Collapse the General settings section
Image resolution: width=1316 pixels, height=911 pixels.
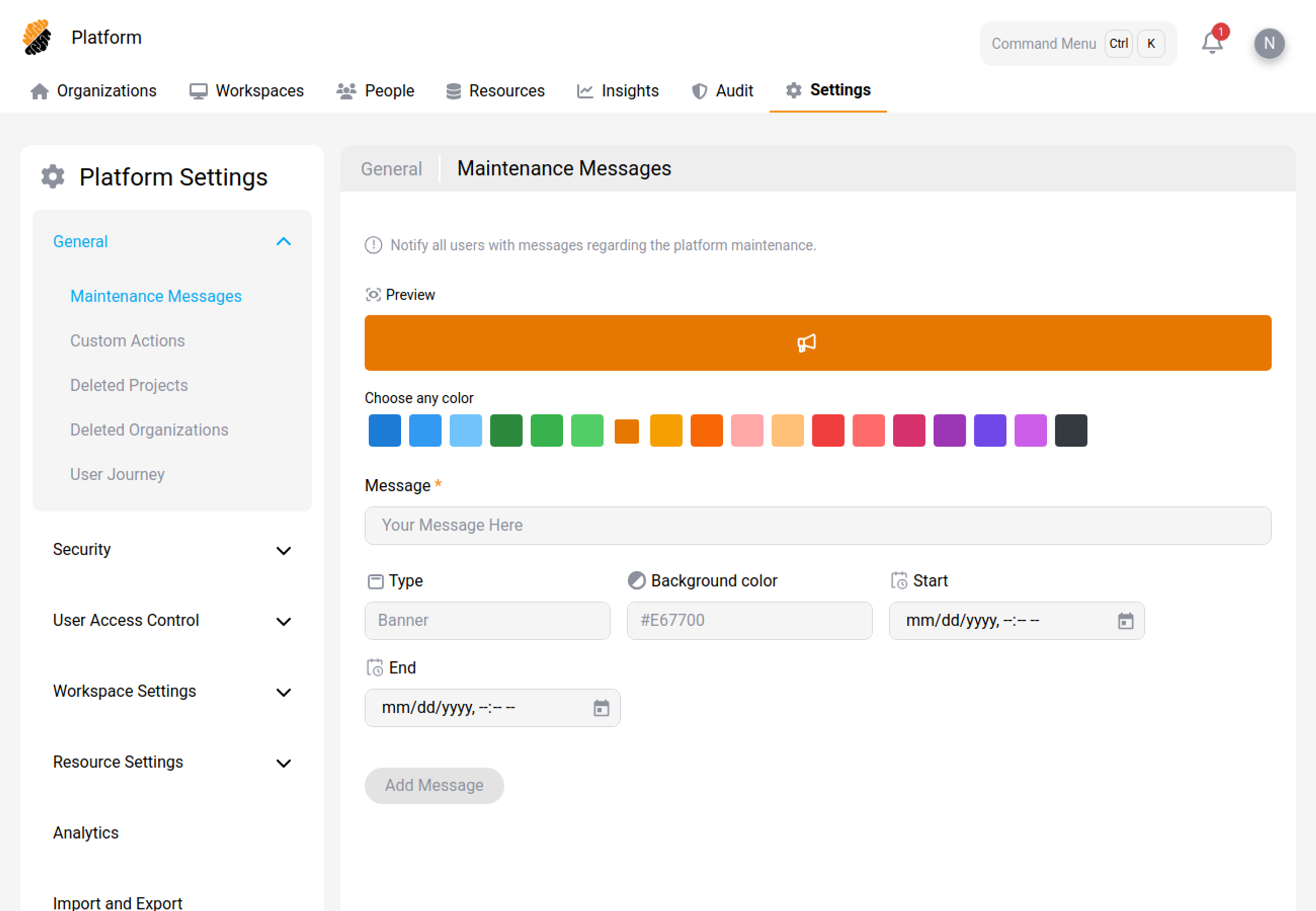[283, 241]
